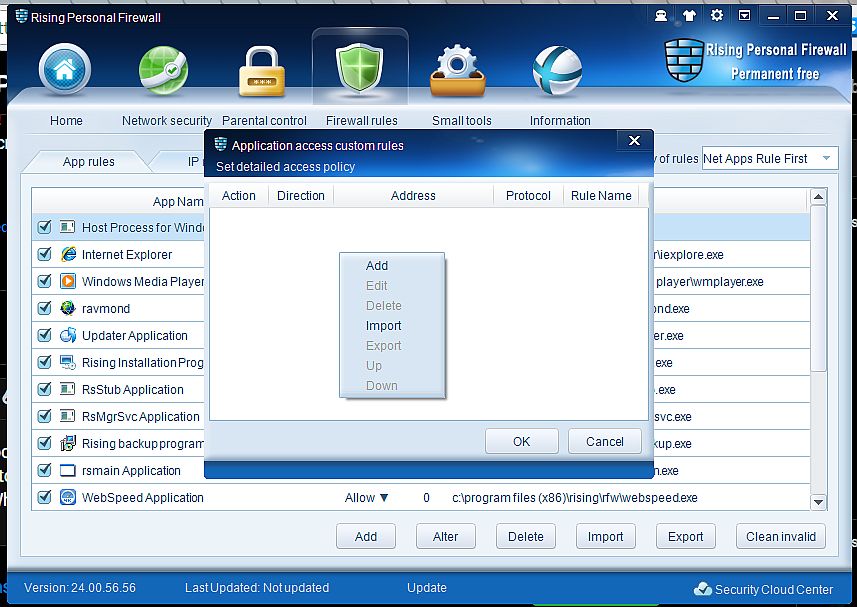Click the user account icon in title bar
The width and height of the screenshot is (857, 607).
click(661, 15)
